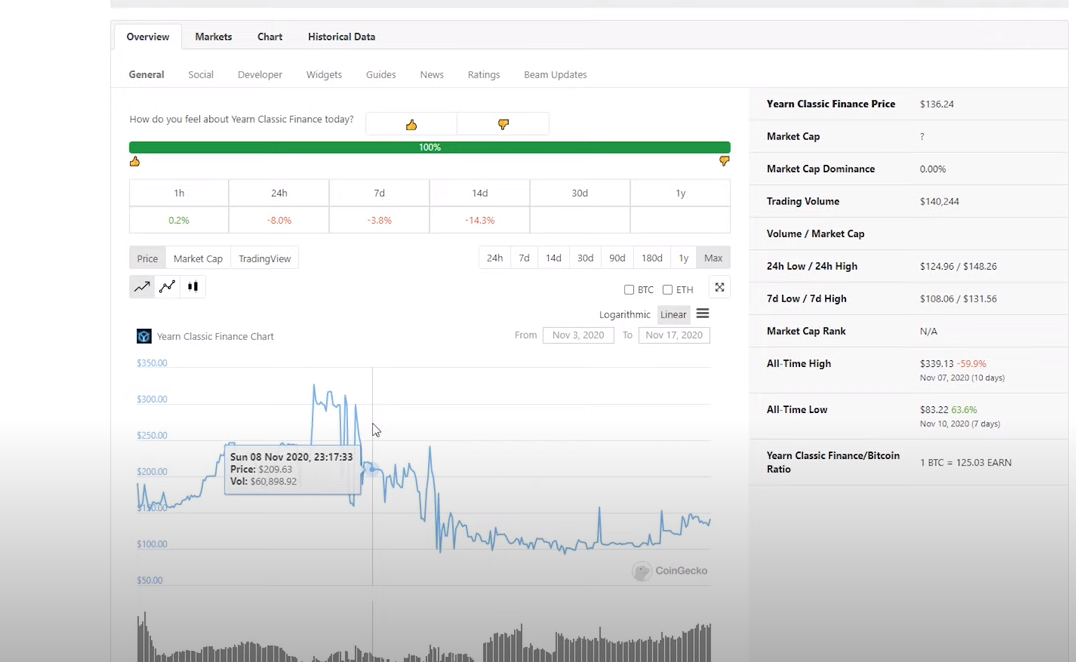The height and width of the screenshot is (662, 1076).
Task: Select the Ratings sub-tab
Action: [484, 74]
